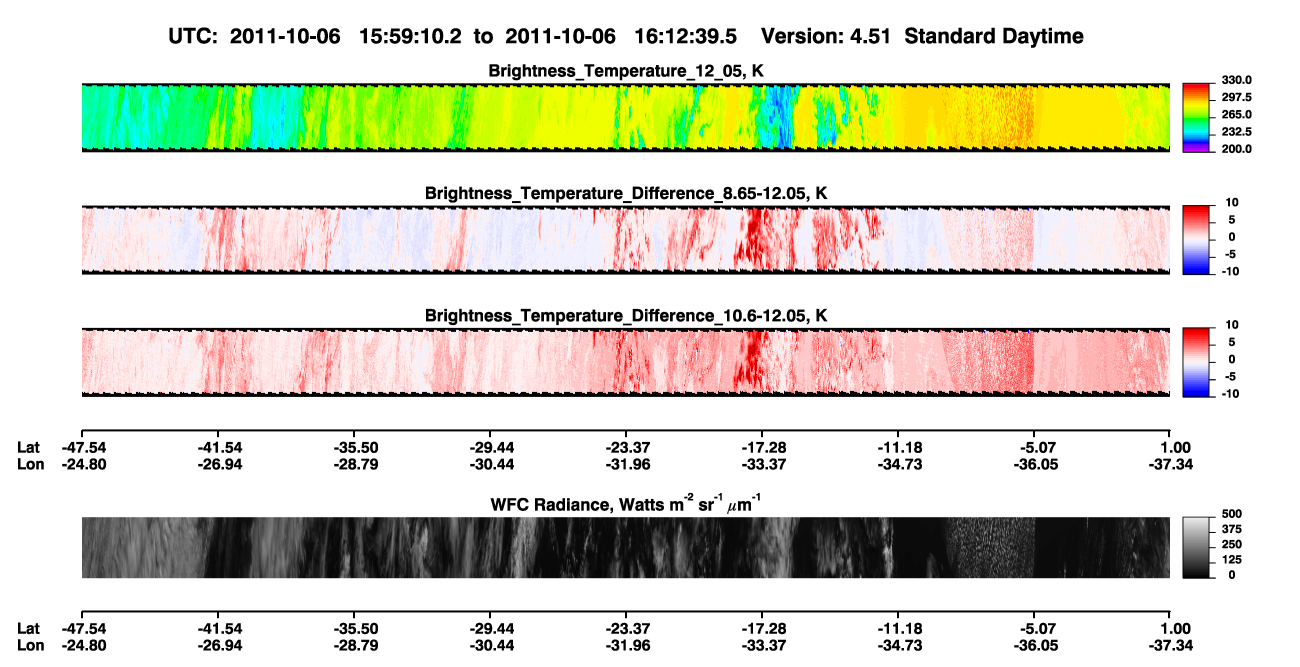Click the '10' tick of 10.6-12.05 colorbar
Viewport: 1300px width, 667px height.
(1232, 325)
